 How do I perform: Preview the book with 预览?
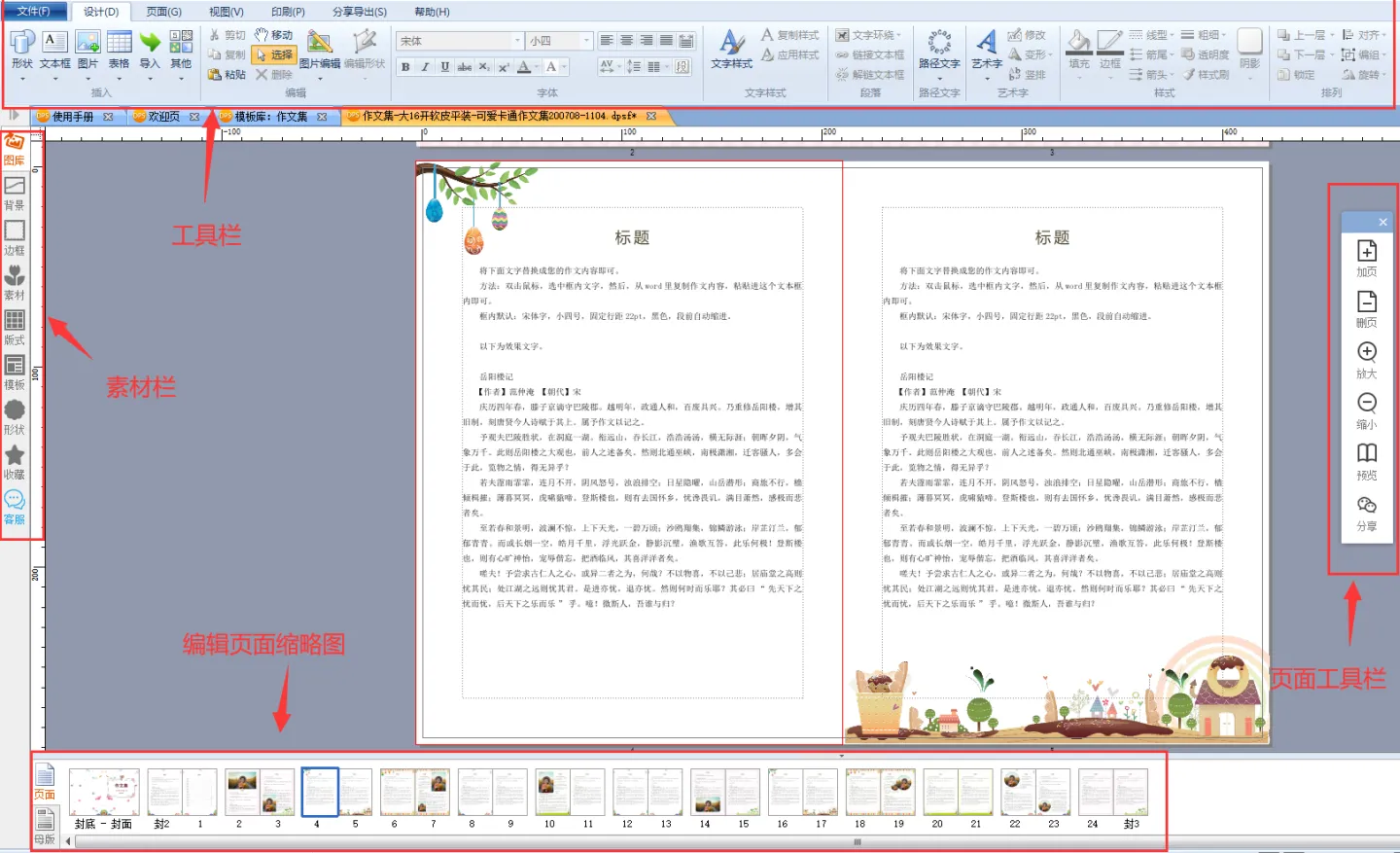1367,463
